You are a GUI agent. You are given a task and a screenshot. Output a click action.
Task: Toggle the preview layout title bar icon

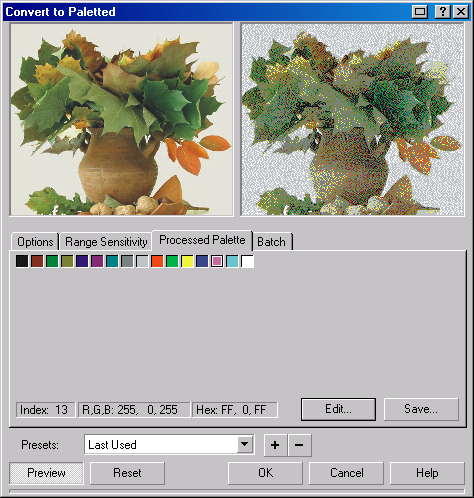(420, 12)
